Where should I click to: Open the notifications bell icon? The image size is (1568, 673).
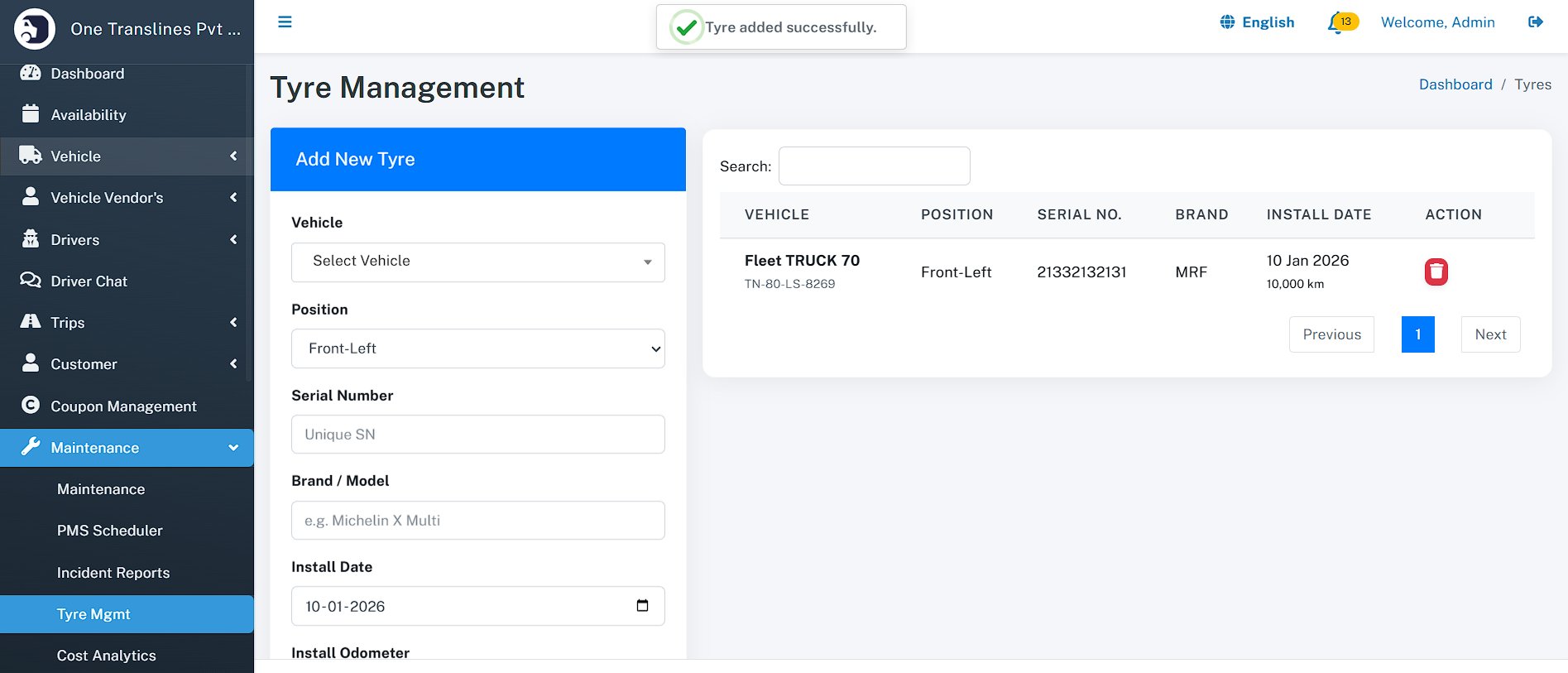point(1336,23)
